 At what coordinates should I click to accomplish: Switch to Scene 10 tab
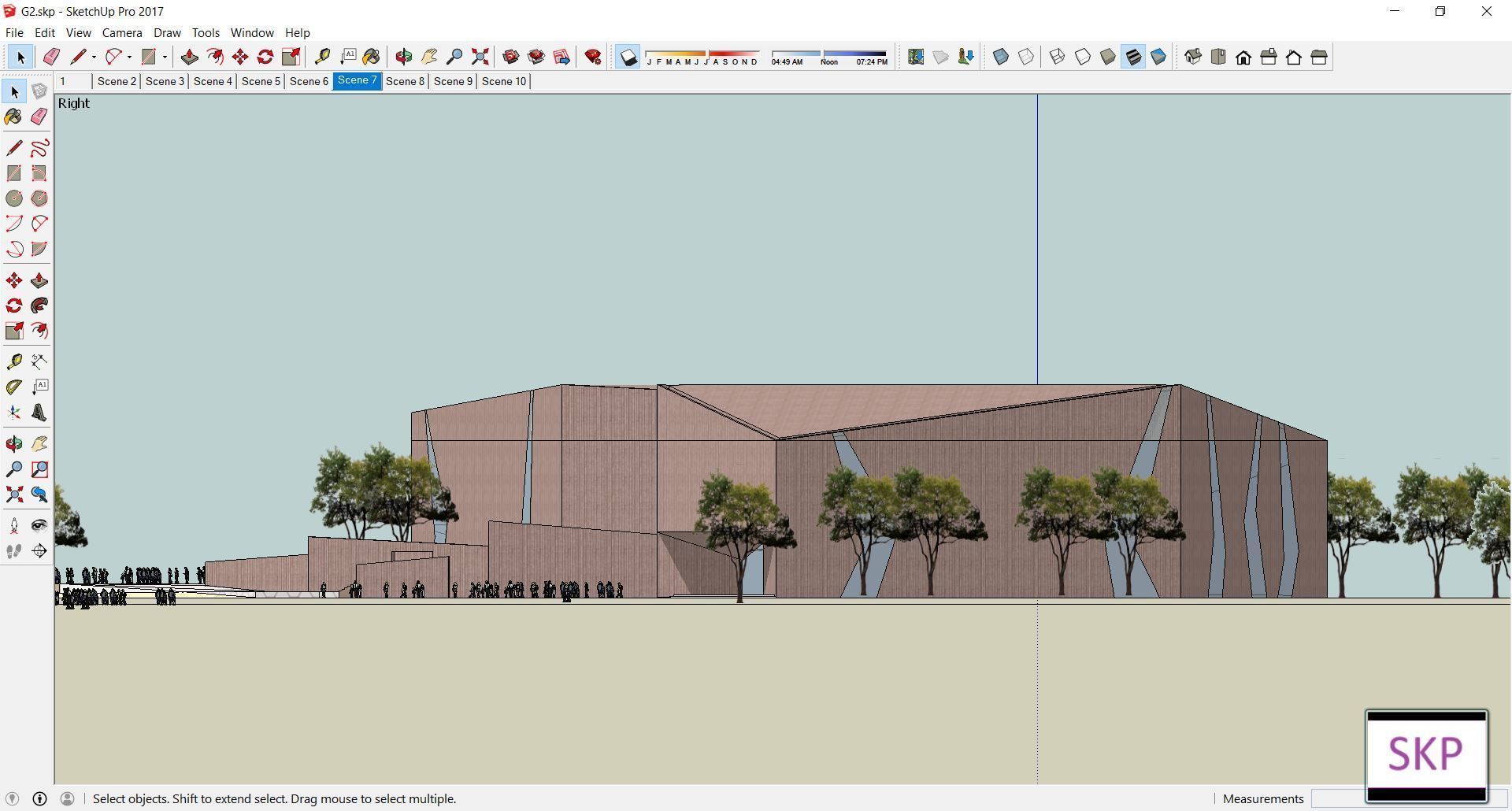[x=504, y=81]
